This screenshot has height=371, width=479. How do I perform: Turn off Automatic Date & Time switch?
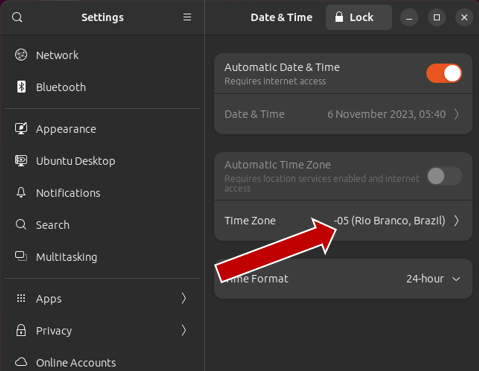(x=444, y=73)
